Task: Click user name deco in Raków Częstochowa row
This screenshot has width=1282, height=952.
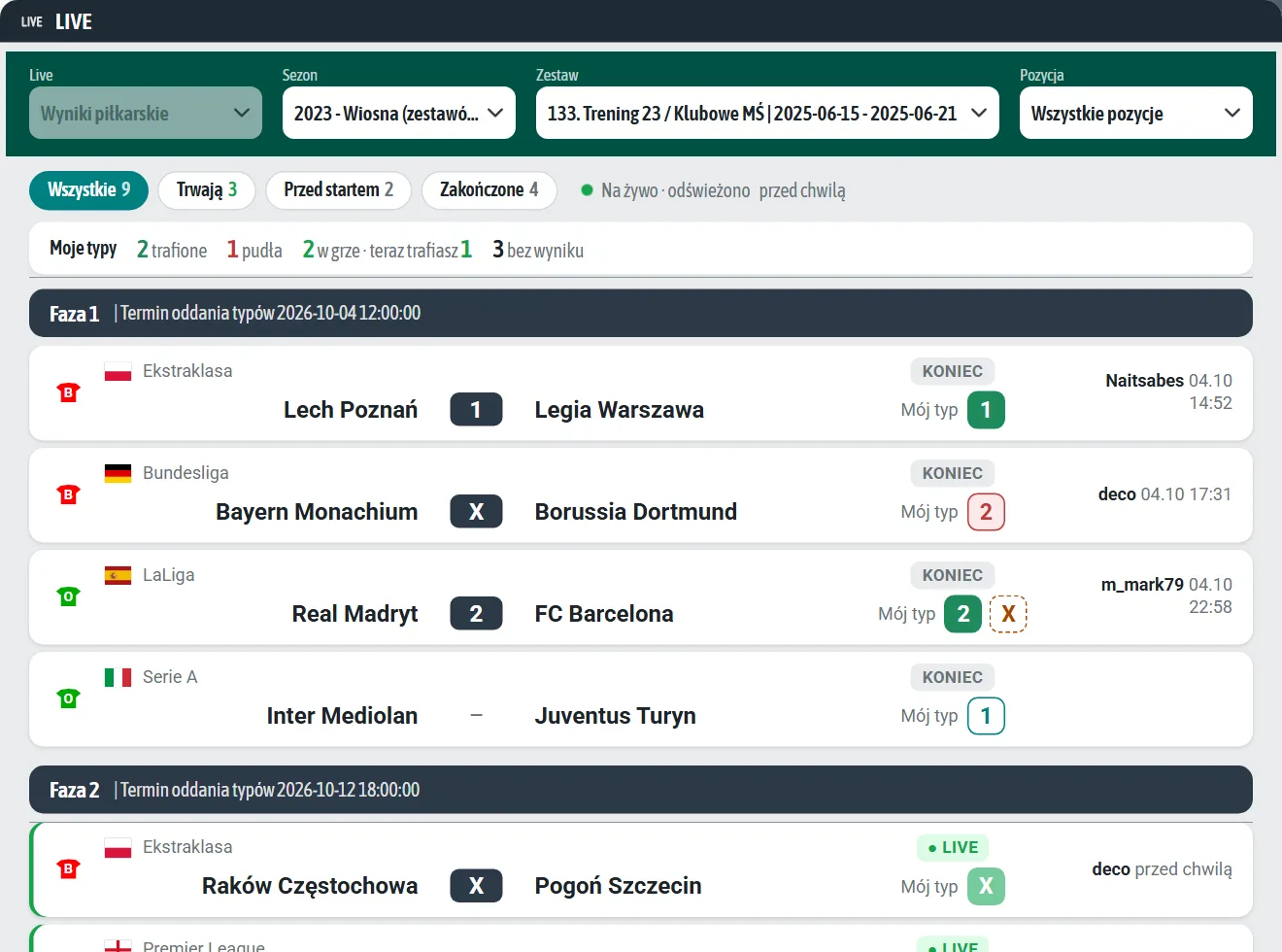Action: [x=1111, y=869]
